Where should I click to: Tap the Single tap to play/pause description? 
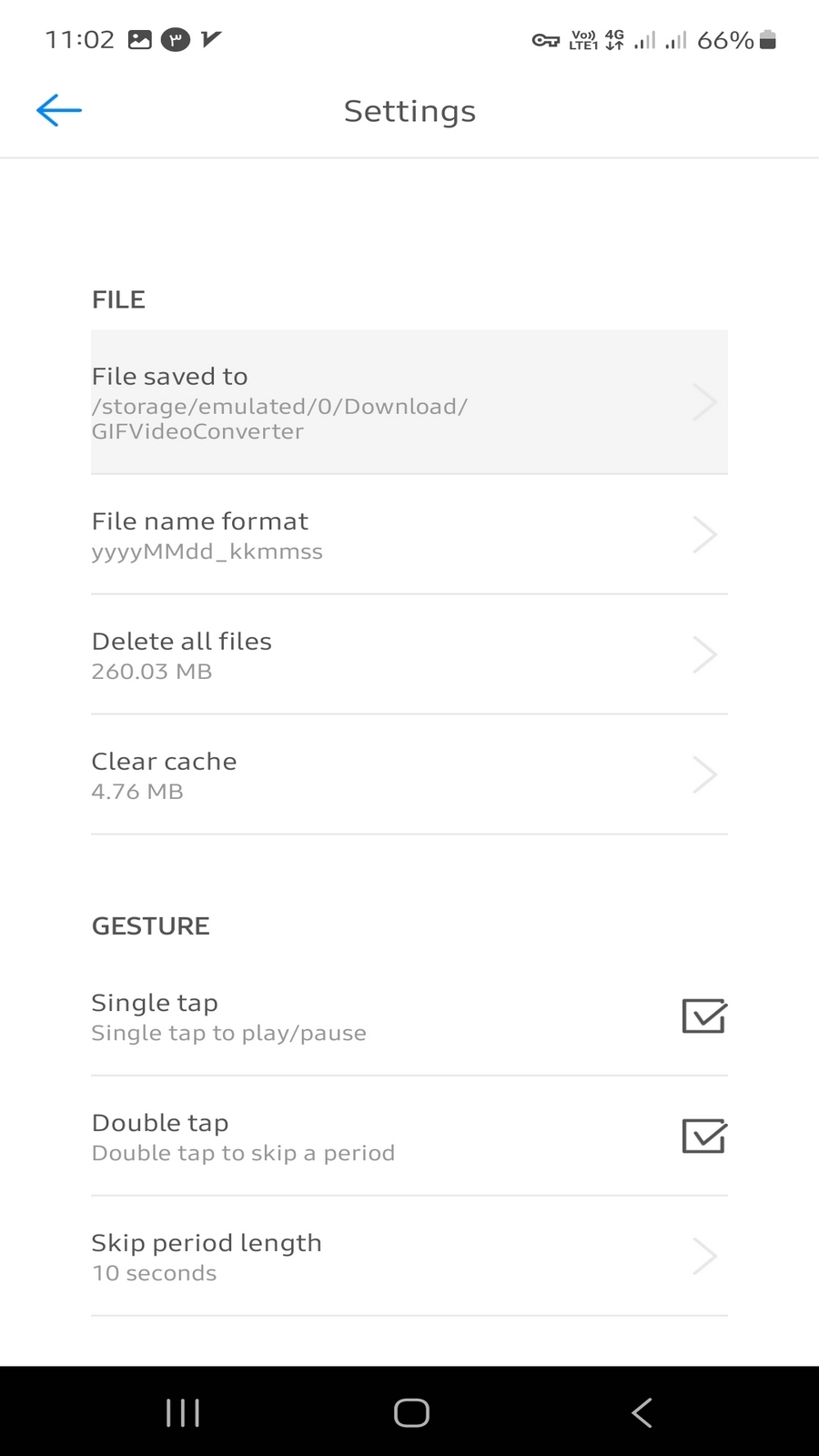[228, 1033]
